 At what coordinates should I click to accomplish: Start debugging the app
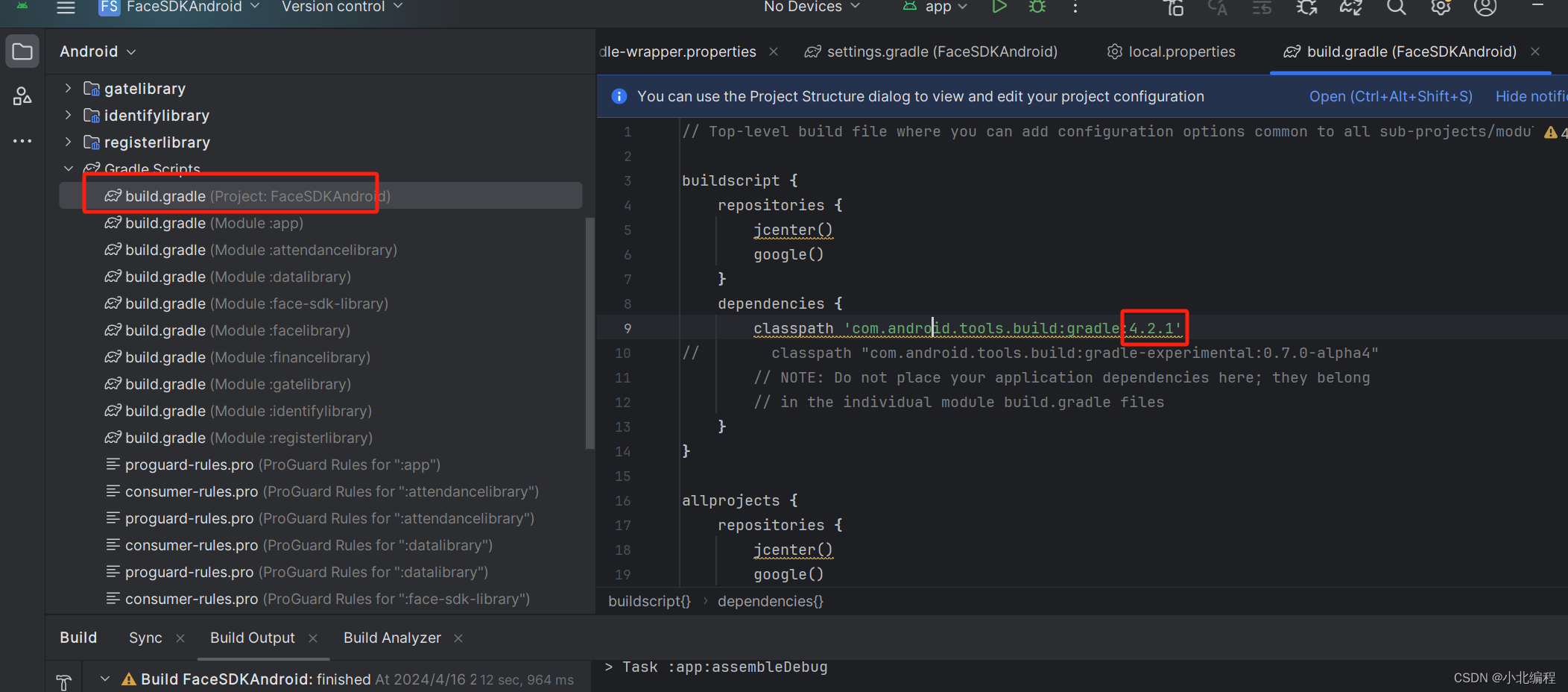point(1037,7)
